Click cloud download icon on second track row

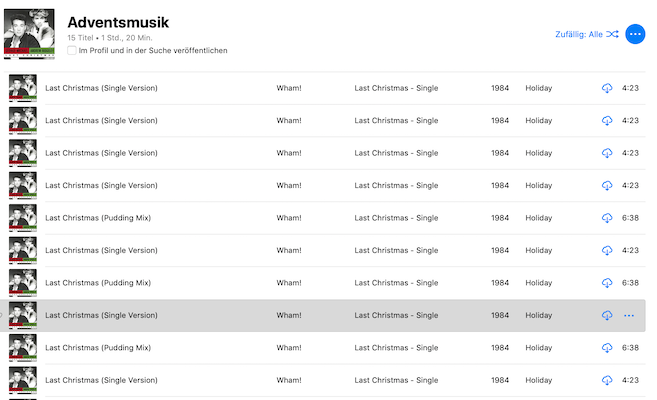[x=607, y=121]
